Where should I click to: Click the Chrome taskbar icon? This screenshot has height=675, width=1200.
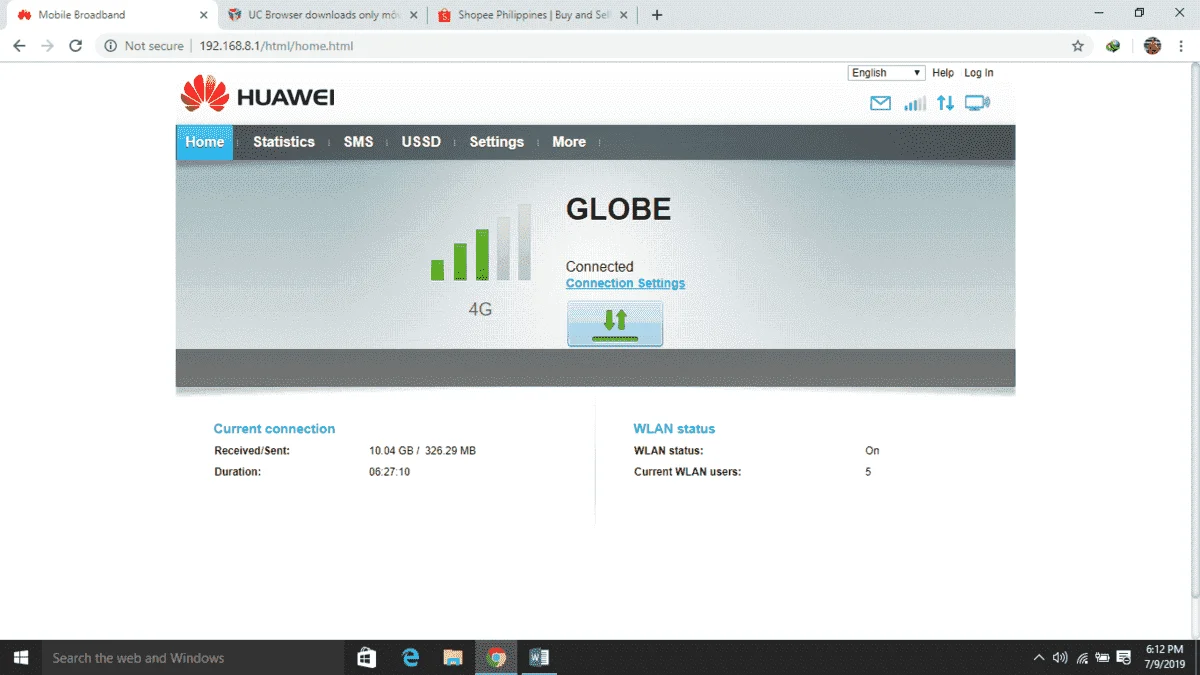496,657
